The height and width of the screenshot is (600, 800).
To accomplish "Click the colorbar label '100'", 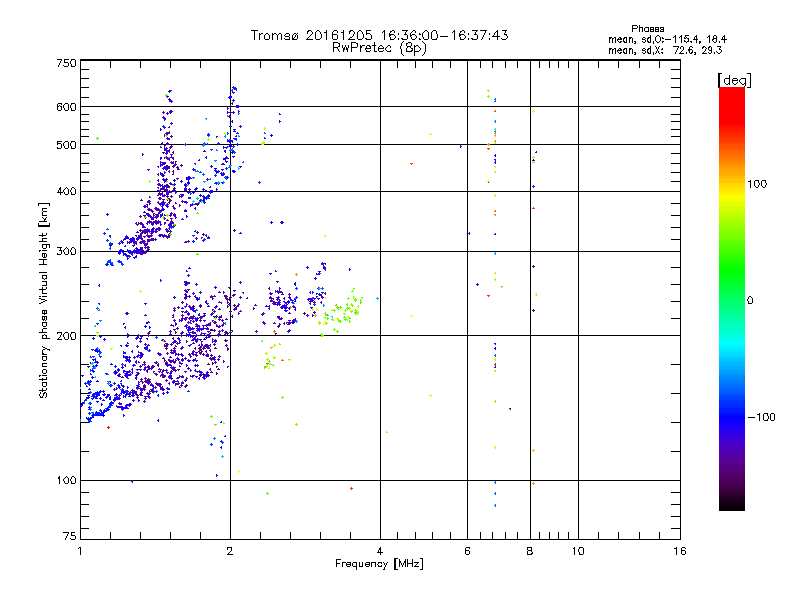I will pyautogui.click(x=757, y=184).
